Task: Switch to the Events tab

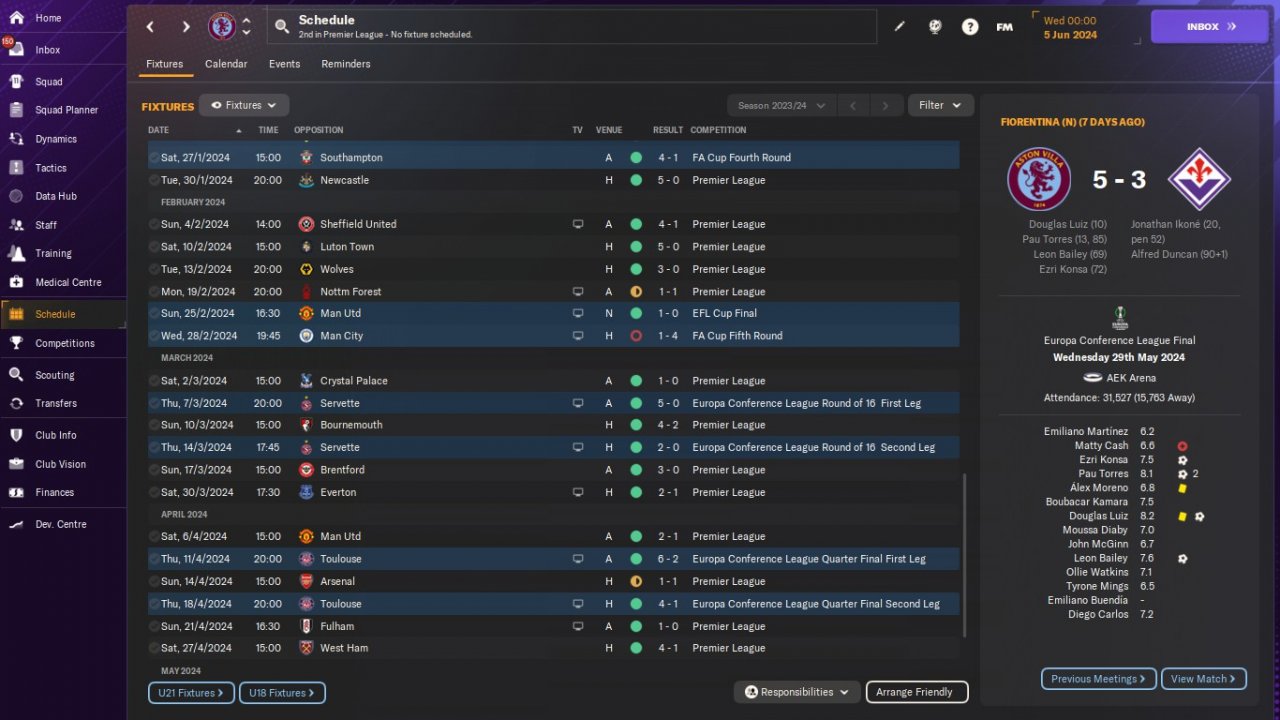Action: click(284, 64)
